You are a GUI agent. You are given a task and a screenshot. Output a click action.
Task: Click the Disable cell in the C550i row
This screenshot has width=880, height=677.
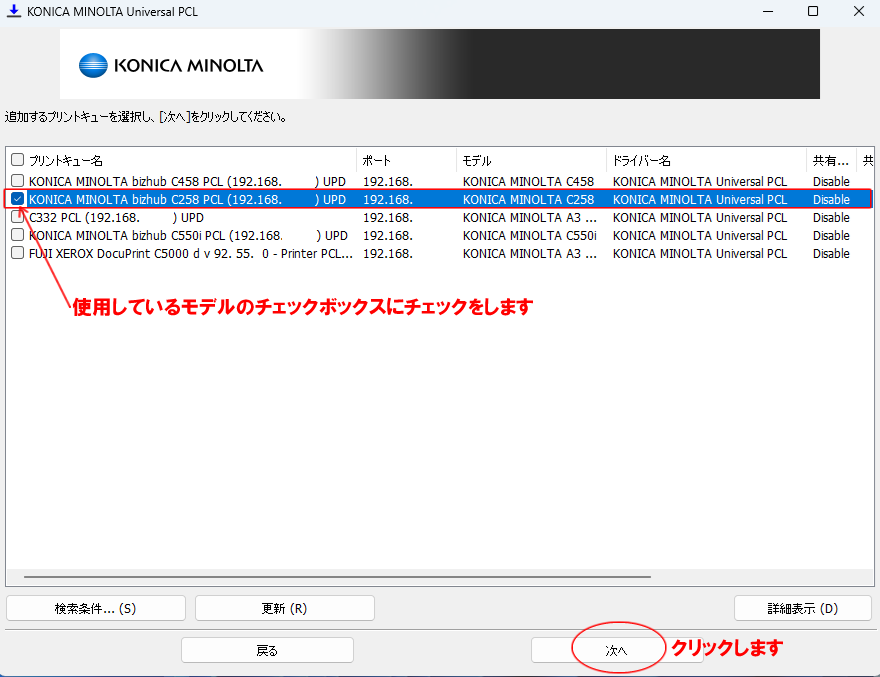click(831, 235)
